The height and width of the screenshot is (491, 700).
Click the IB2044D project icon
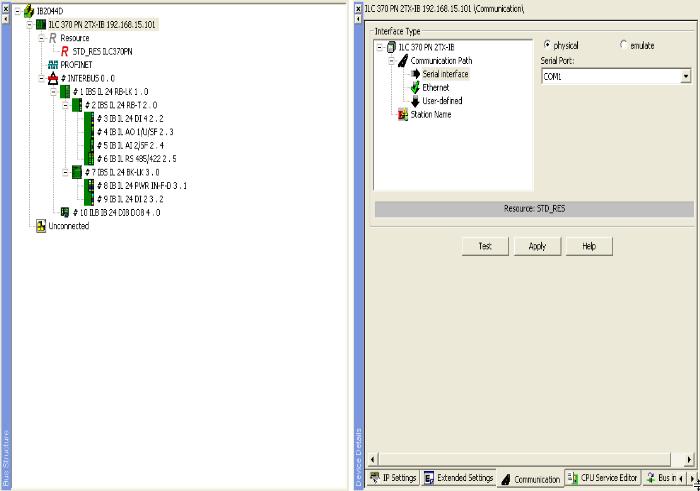click(x=29, y=11)
